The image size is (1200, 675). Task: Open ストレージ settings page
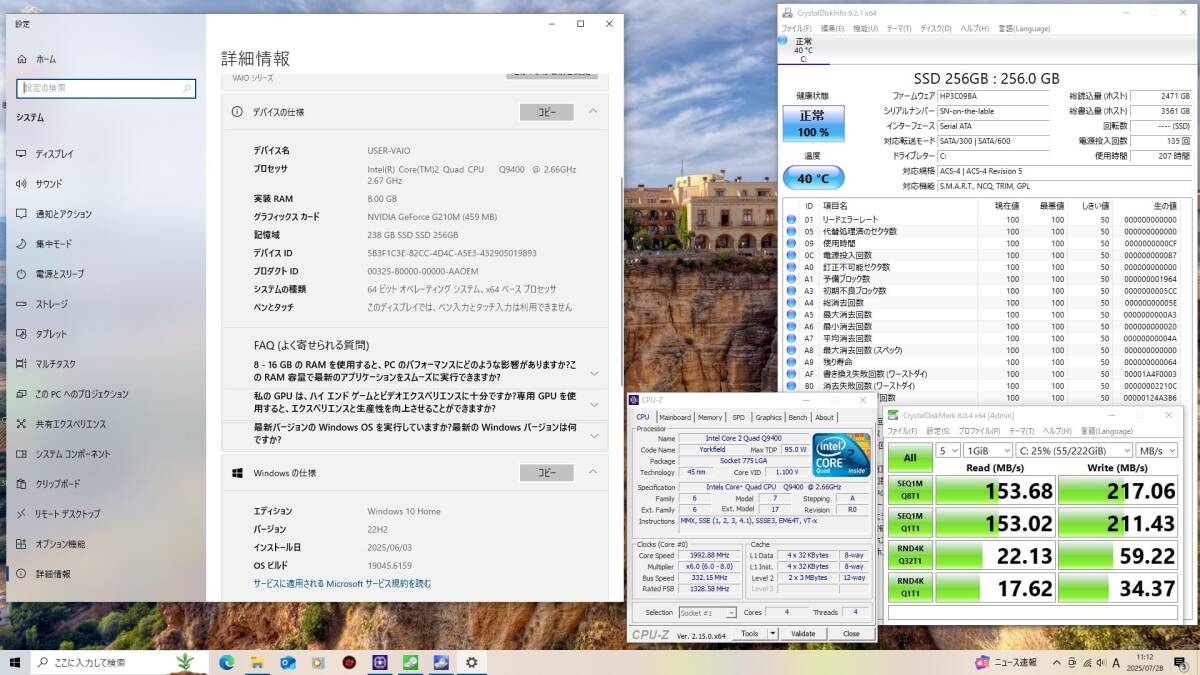[51, 304]
